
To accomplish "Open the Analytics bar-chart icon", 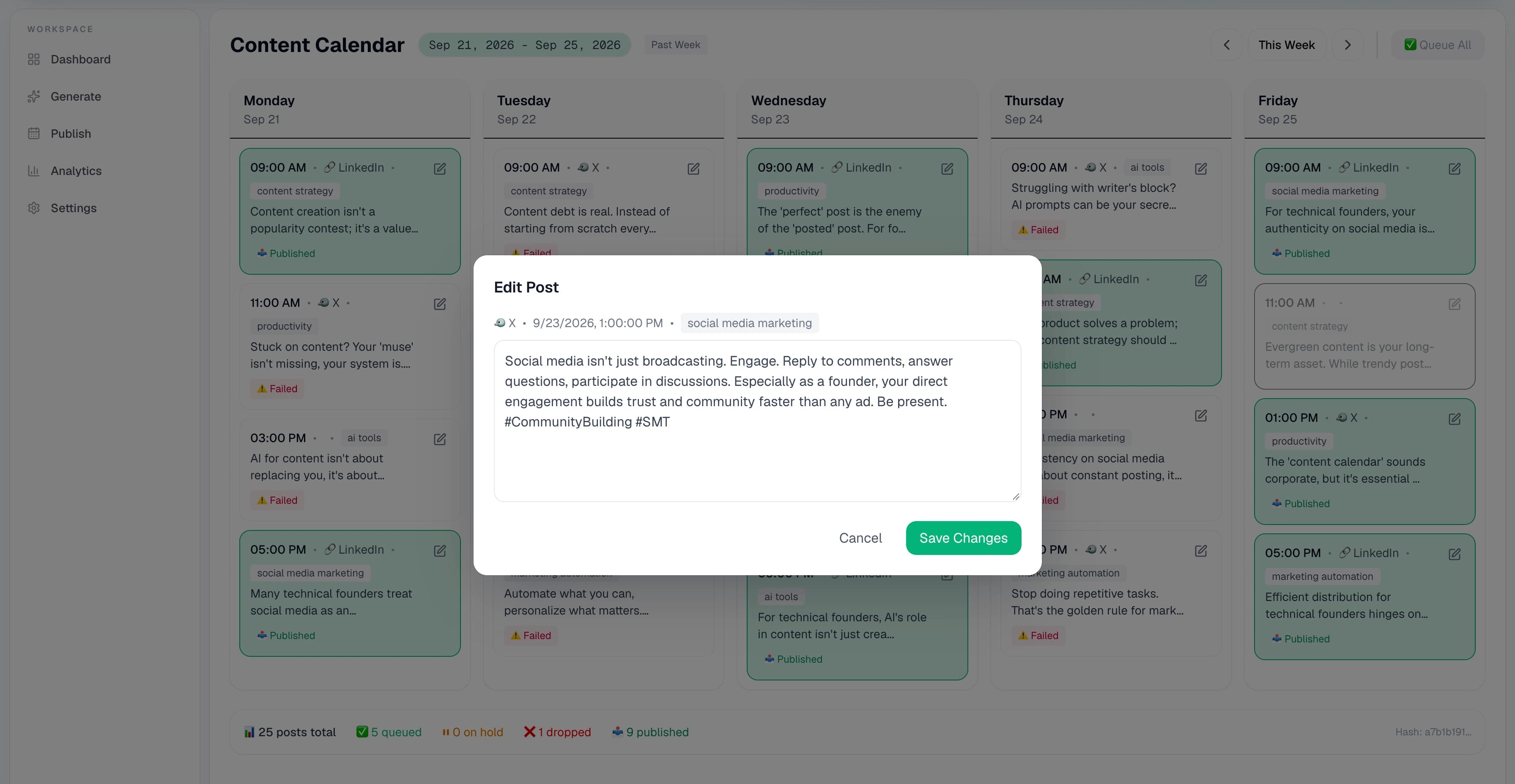I will click(x=34, y=170).
